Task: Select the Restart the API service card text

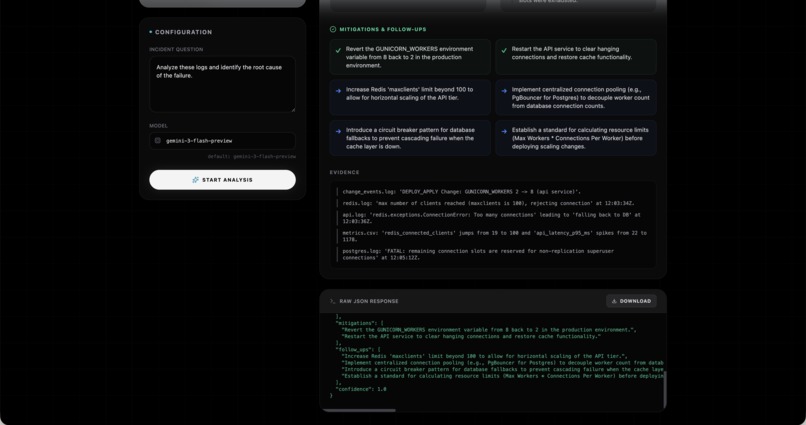Action: tap(572, 53)
